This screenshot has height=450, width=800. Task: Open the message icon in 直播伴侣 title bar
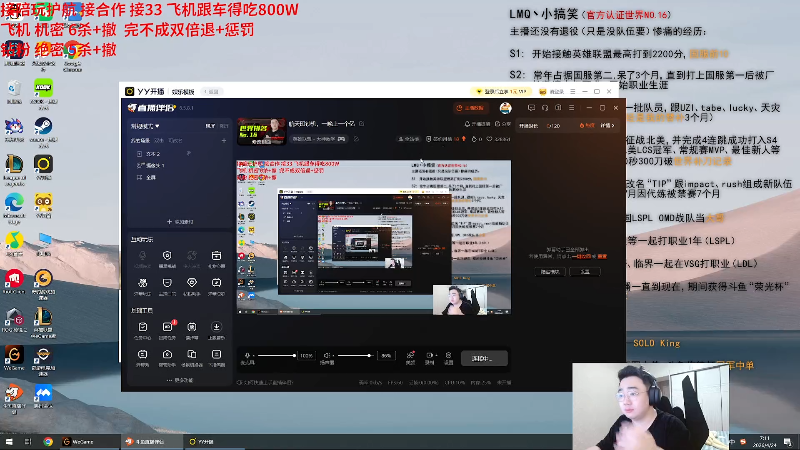tap(531, 108)
